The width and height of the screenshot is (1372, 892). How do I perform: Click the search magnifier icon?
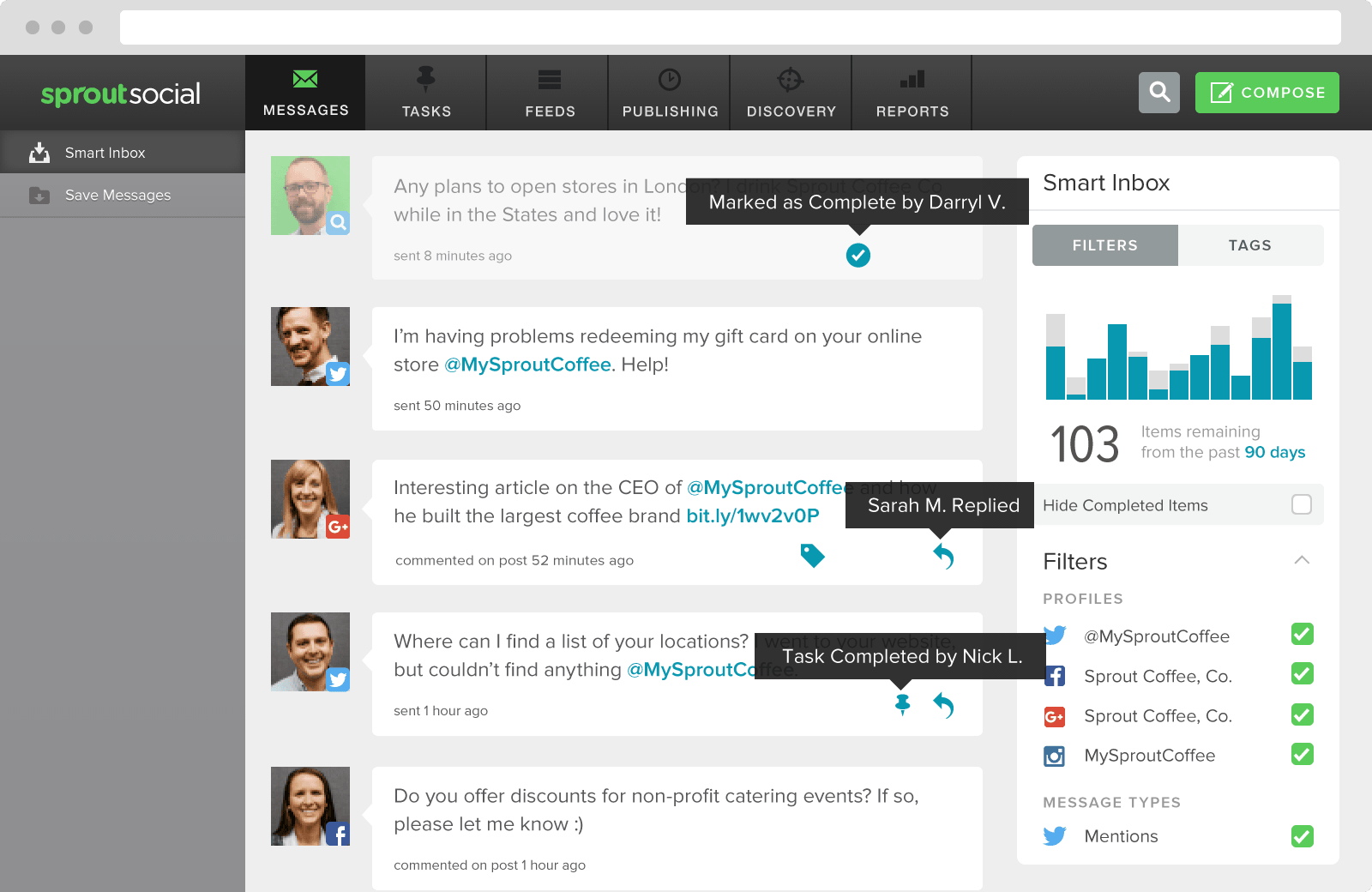1159,92
